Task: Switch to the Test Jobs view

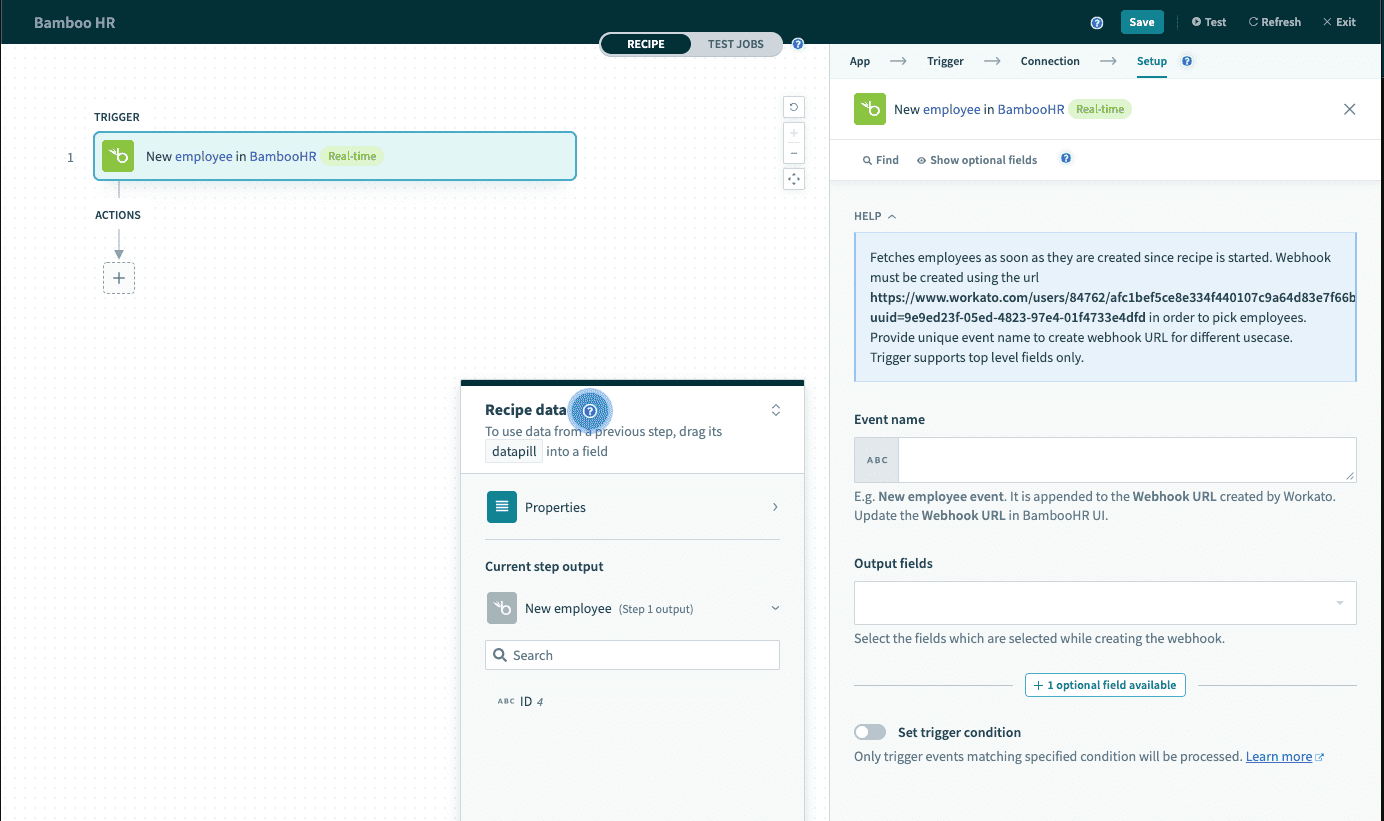Action: pyautogui.click(x=735, y=44)
